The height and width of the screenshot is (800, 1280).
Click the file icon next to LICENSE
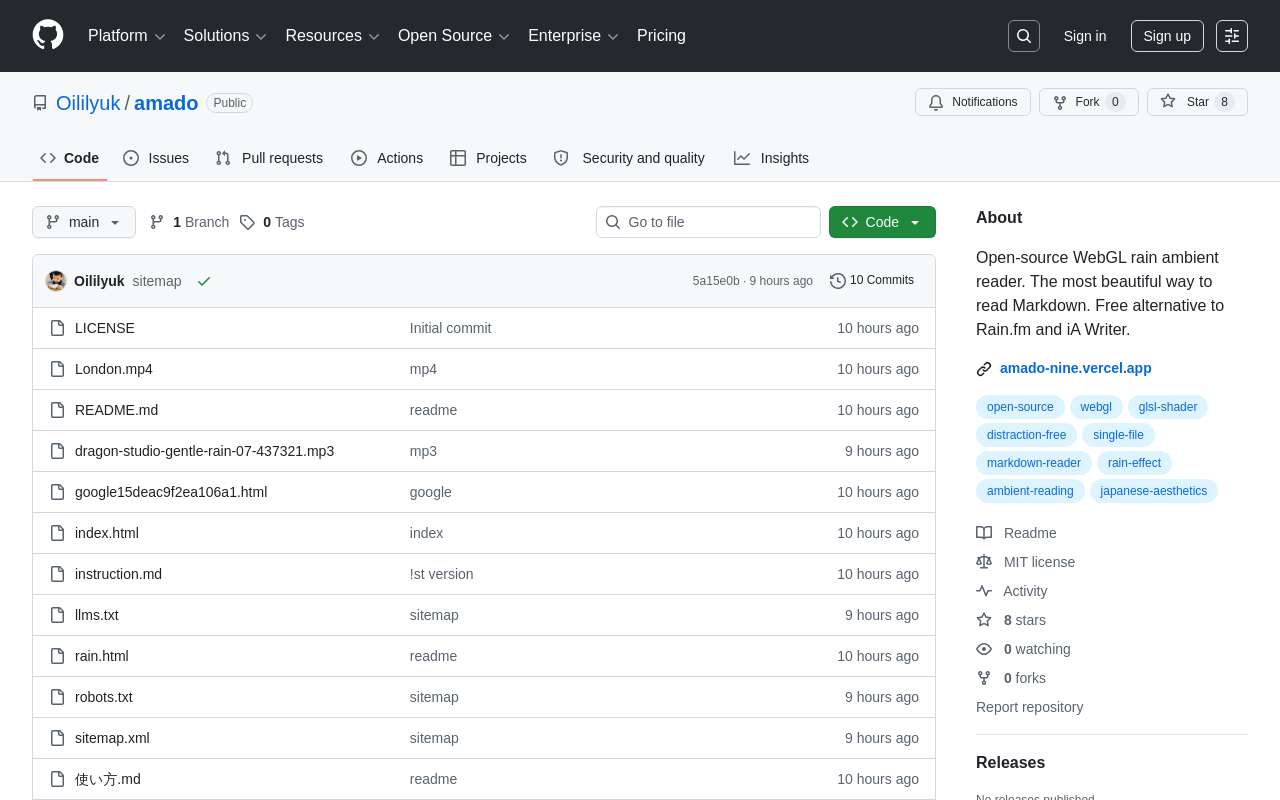tap(57, 328)
